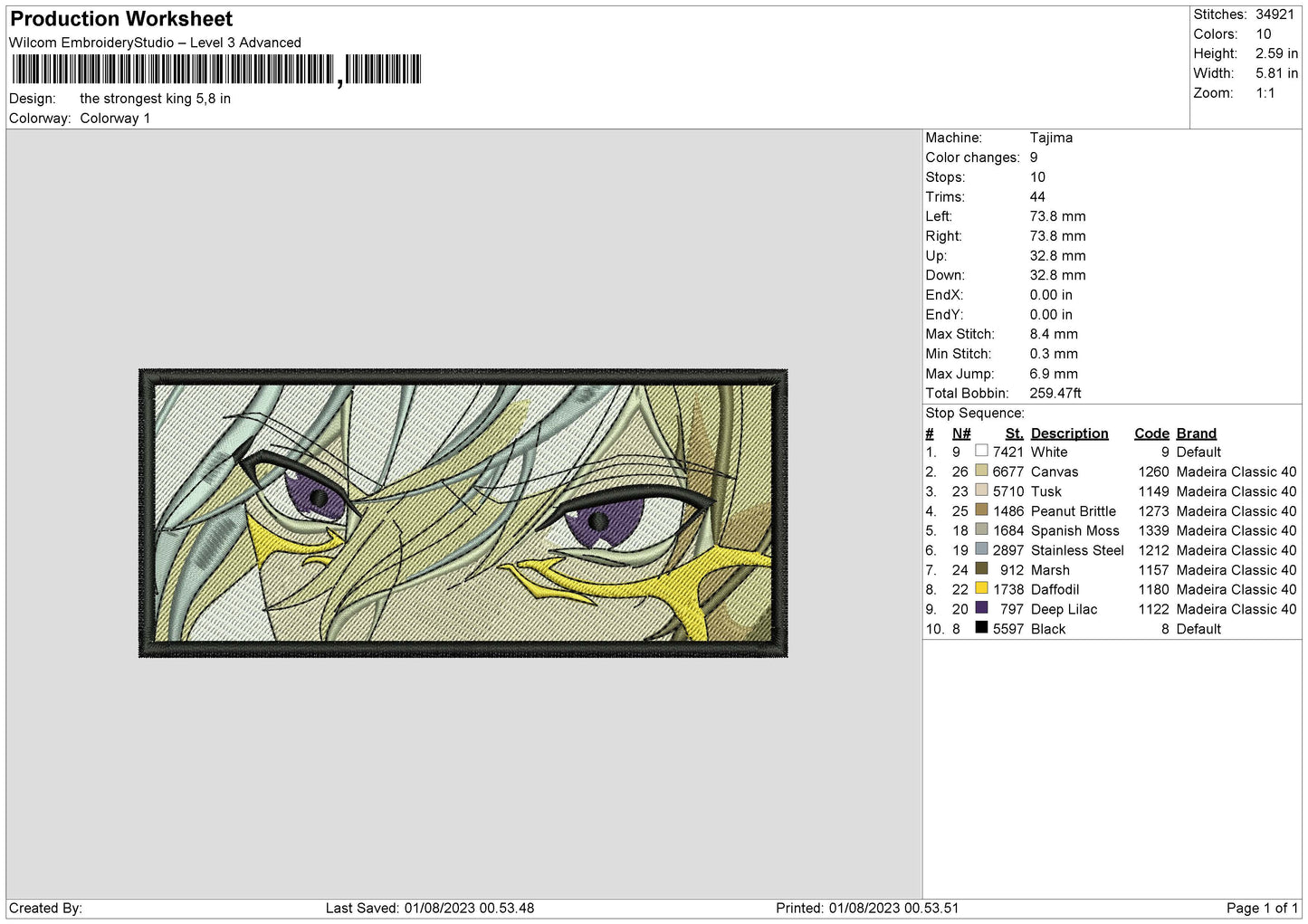Click the Machine value Tajima
This screenshot has width=1308, height=924.
click(x=1051, y=138)
